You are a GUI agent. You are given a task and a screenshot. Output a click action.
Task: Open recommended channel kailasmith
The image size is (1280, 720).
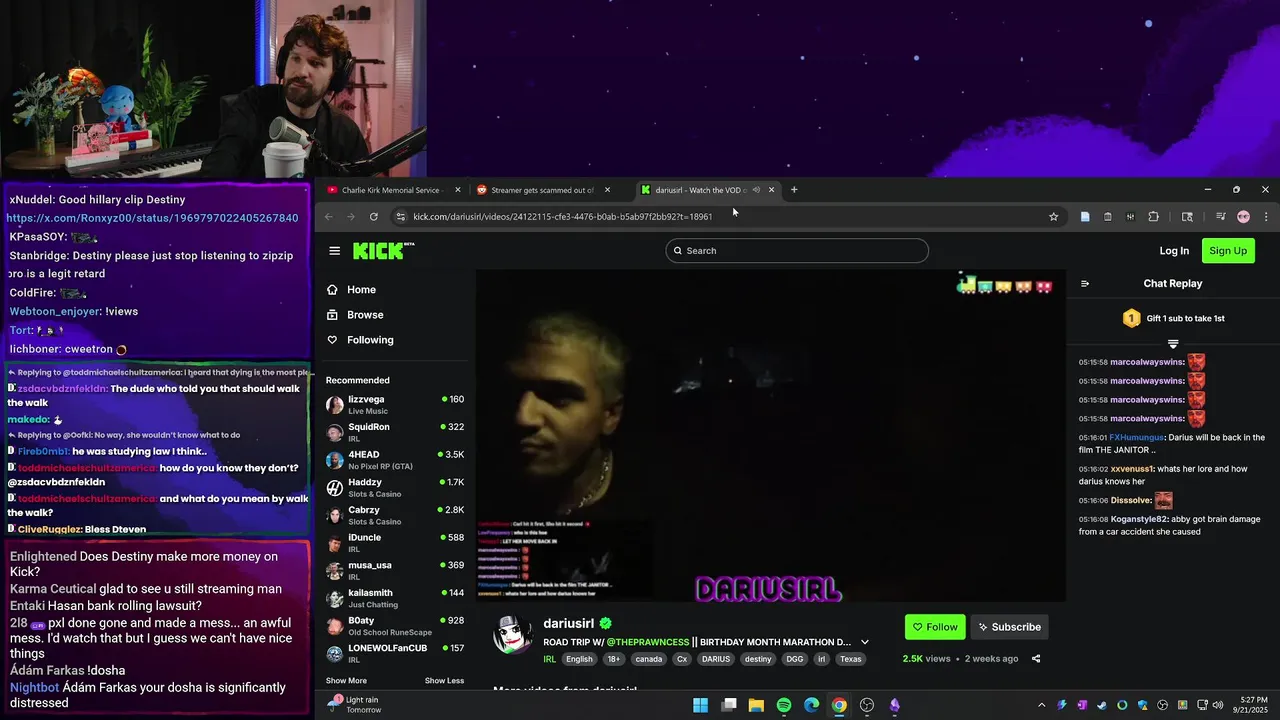395,598
